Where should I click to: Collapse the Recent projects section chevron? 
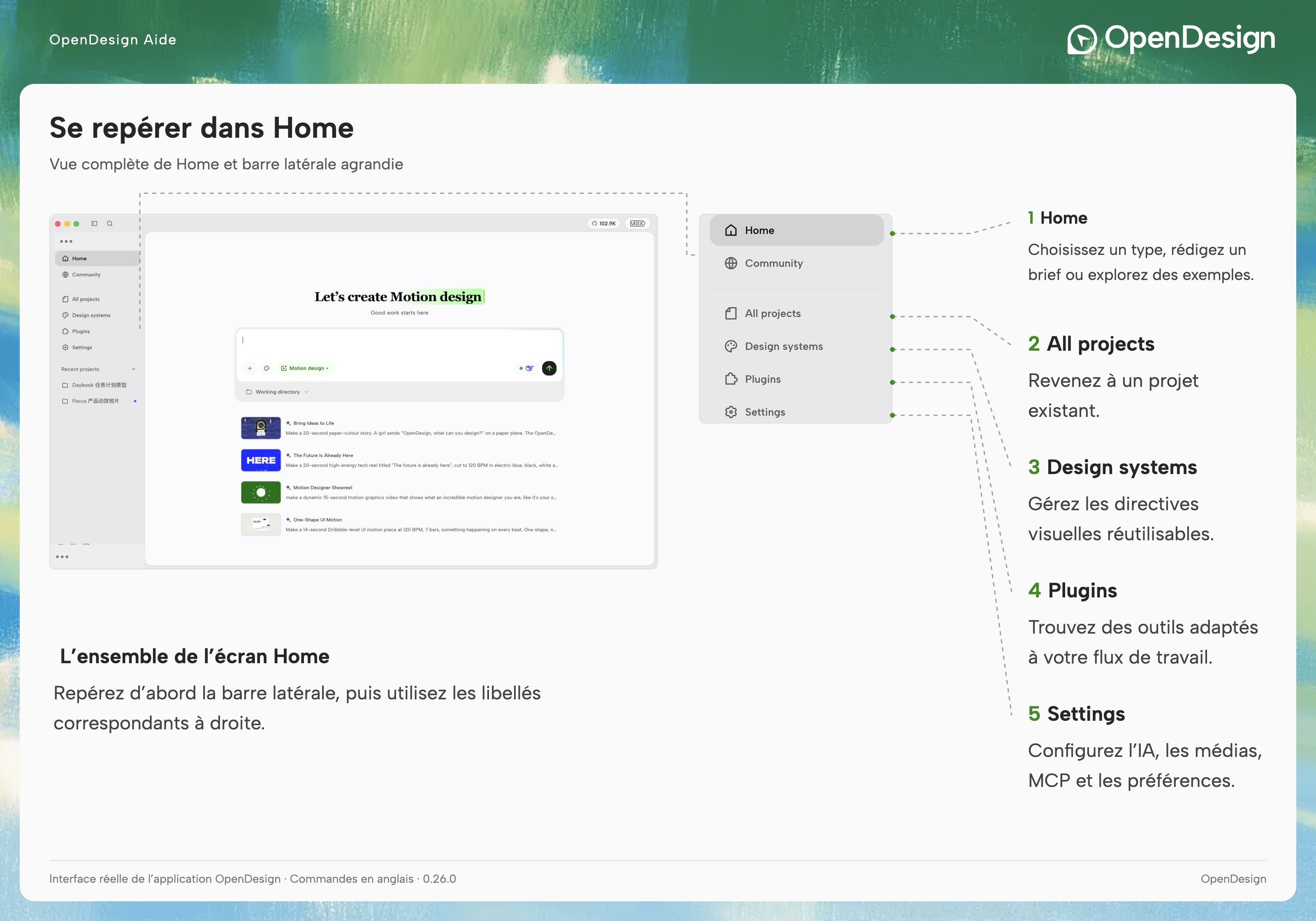134,369
